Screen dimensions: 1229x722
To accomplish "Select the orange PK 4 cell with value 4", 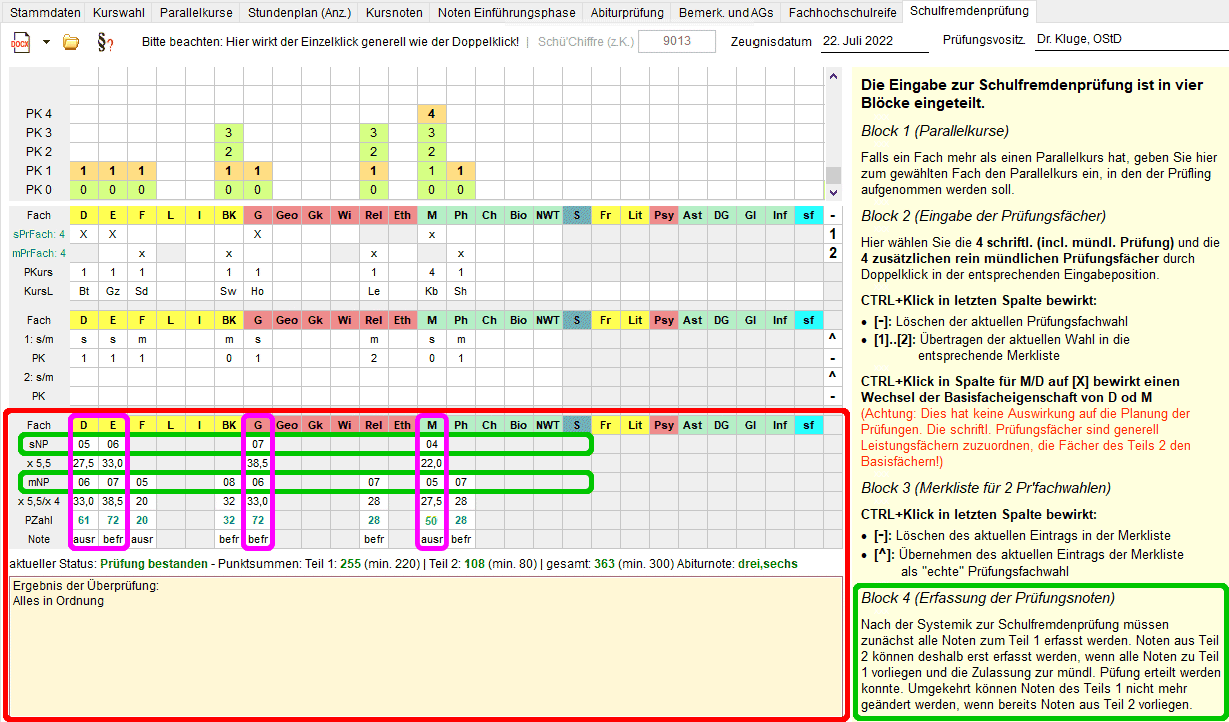I will pyautogui.click(x=432, y=114).
